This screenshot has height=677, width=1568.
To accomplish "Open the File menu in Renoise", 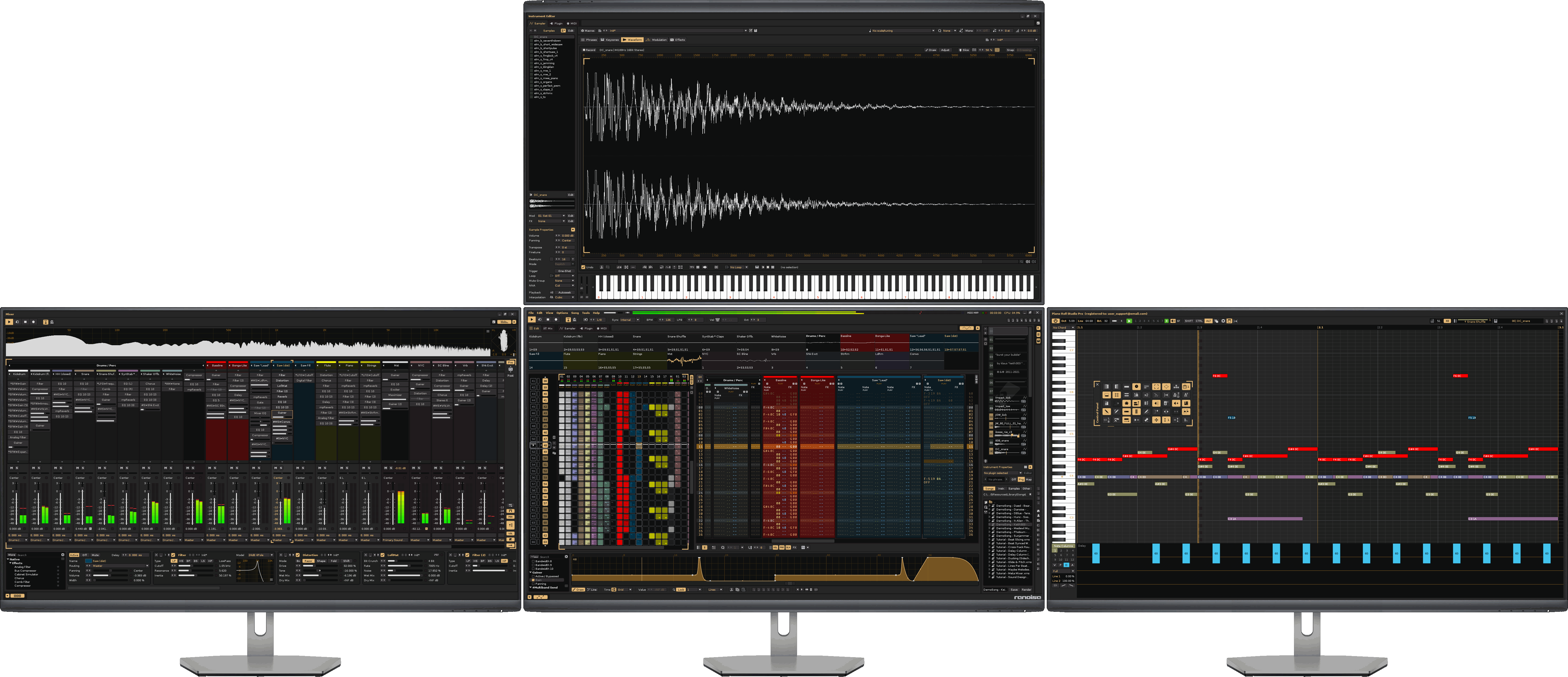I will pos(531,313).
